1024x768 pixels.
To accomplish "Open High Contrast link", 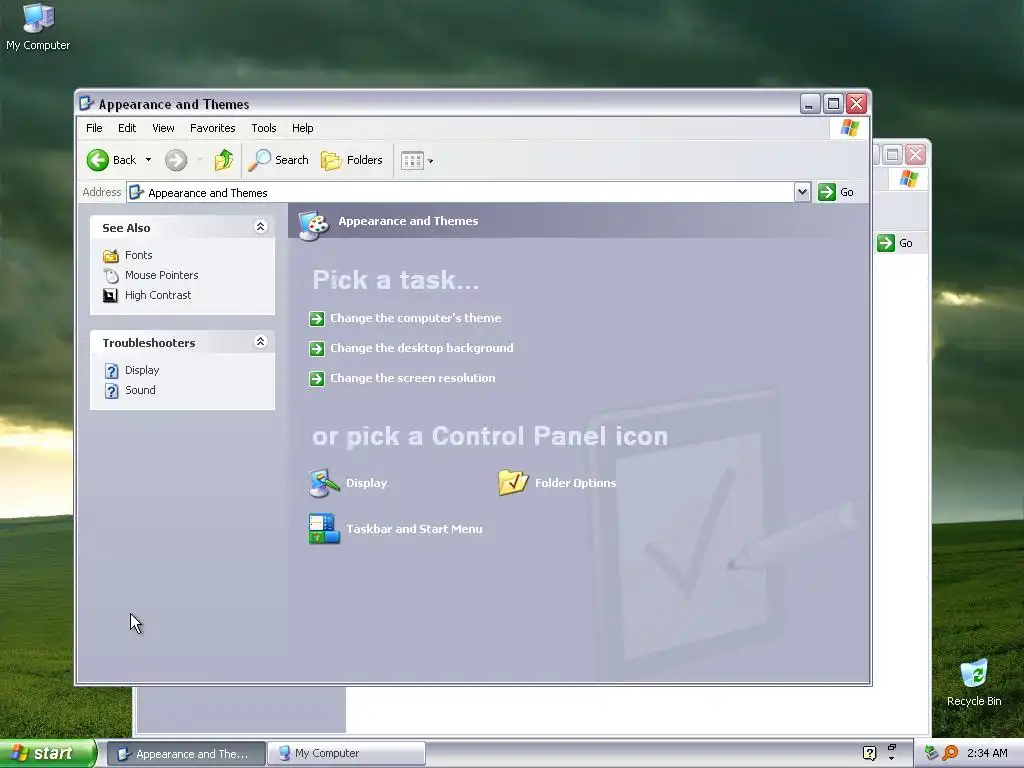I will [x=158, y=295].
